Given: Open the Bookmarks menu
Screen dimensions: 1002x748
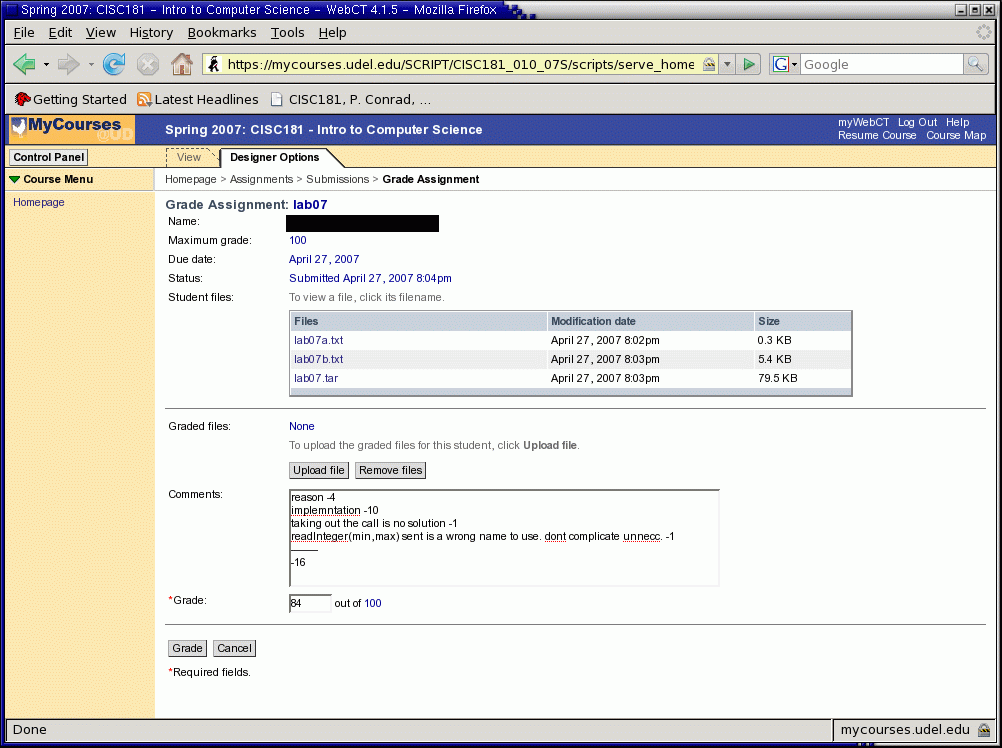Looking at the screenshot, I should coord(221,32).
